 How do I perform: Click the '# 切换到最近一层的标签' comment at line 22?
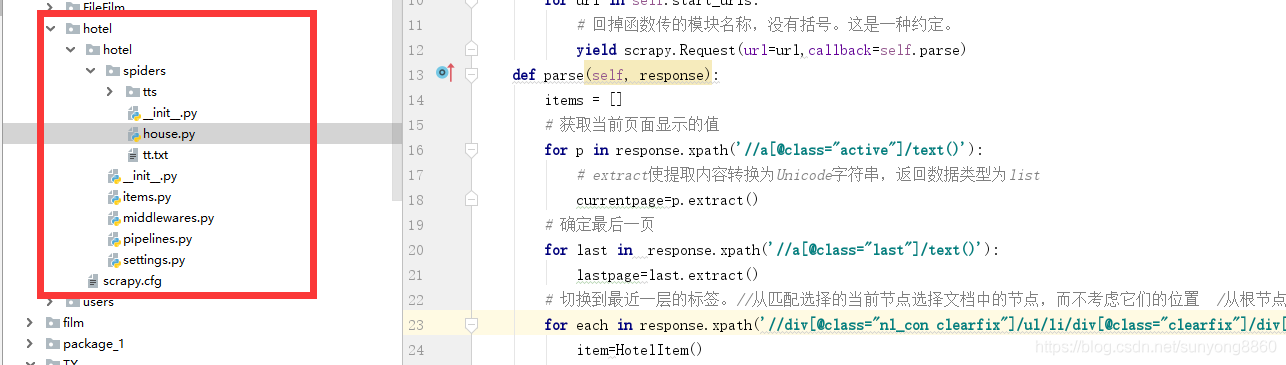point(915,300)
